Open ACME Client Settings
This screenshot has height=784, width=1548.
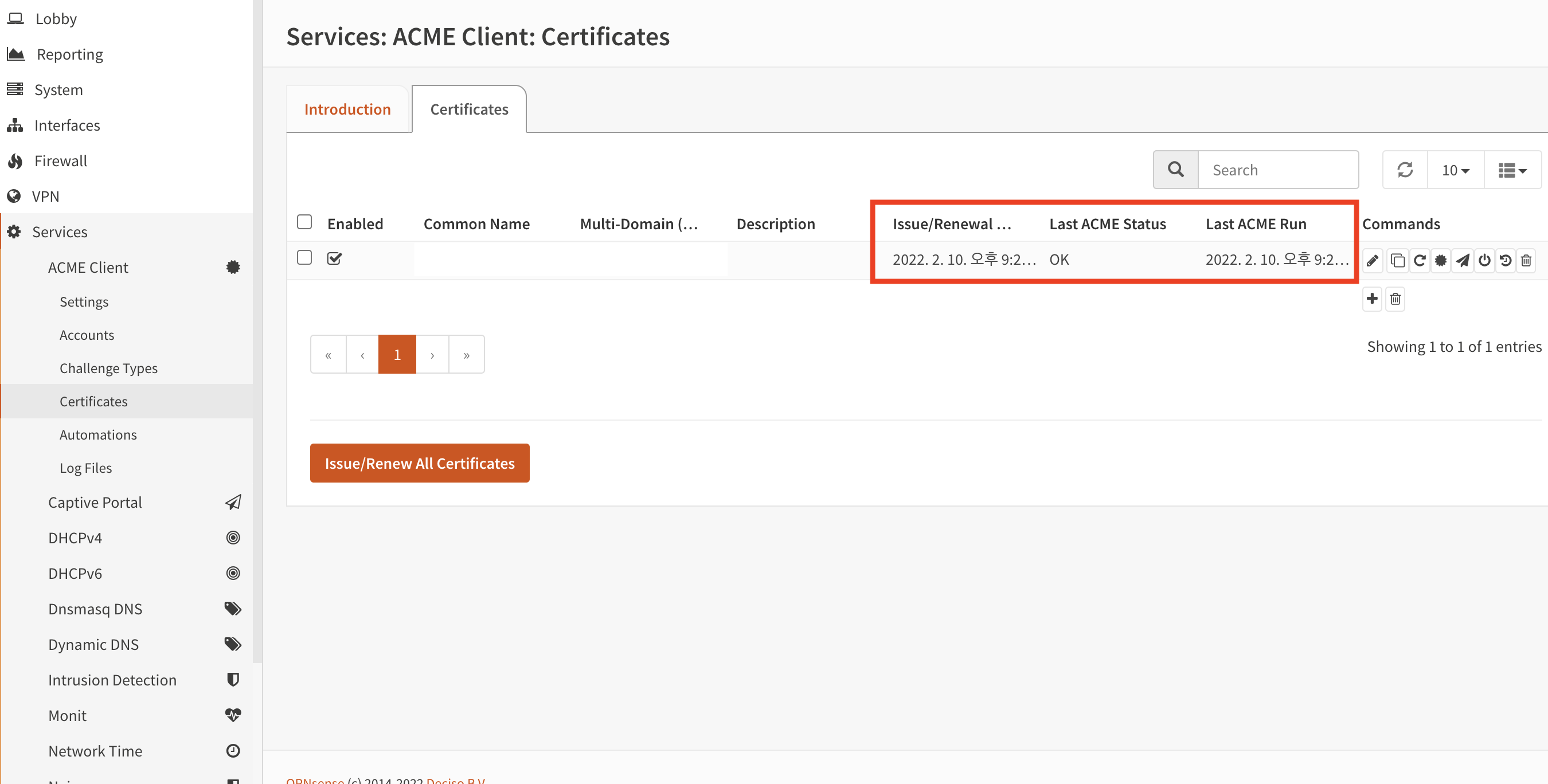tap(84, 301)
